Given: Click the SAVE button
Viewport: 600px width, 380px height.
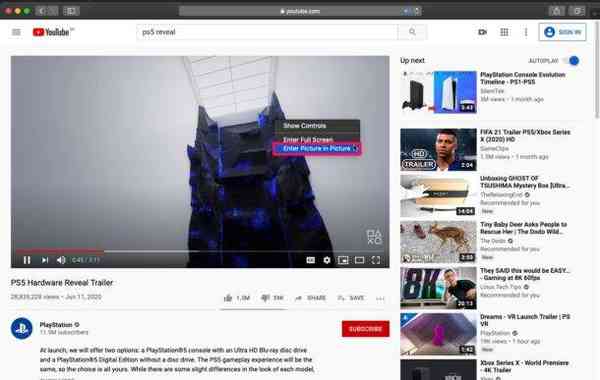Looking at the screenshot, I should 351,298.
